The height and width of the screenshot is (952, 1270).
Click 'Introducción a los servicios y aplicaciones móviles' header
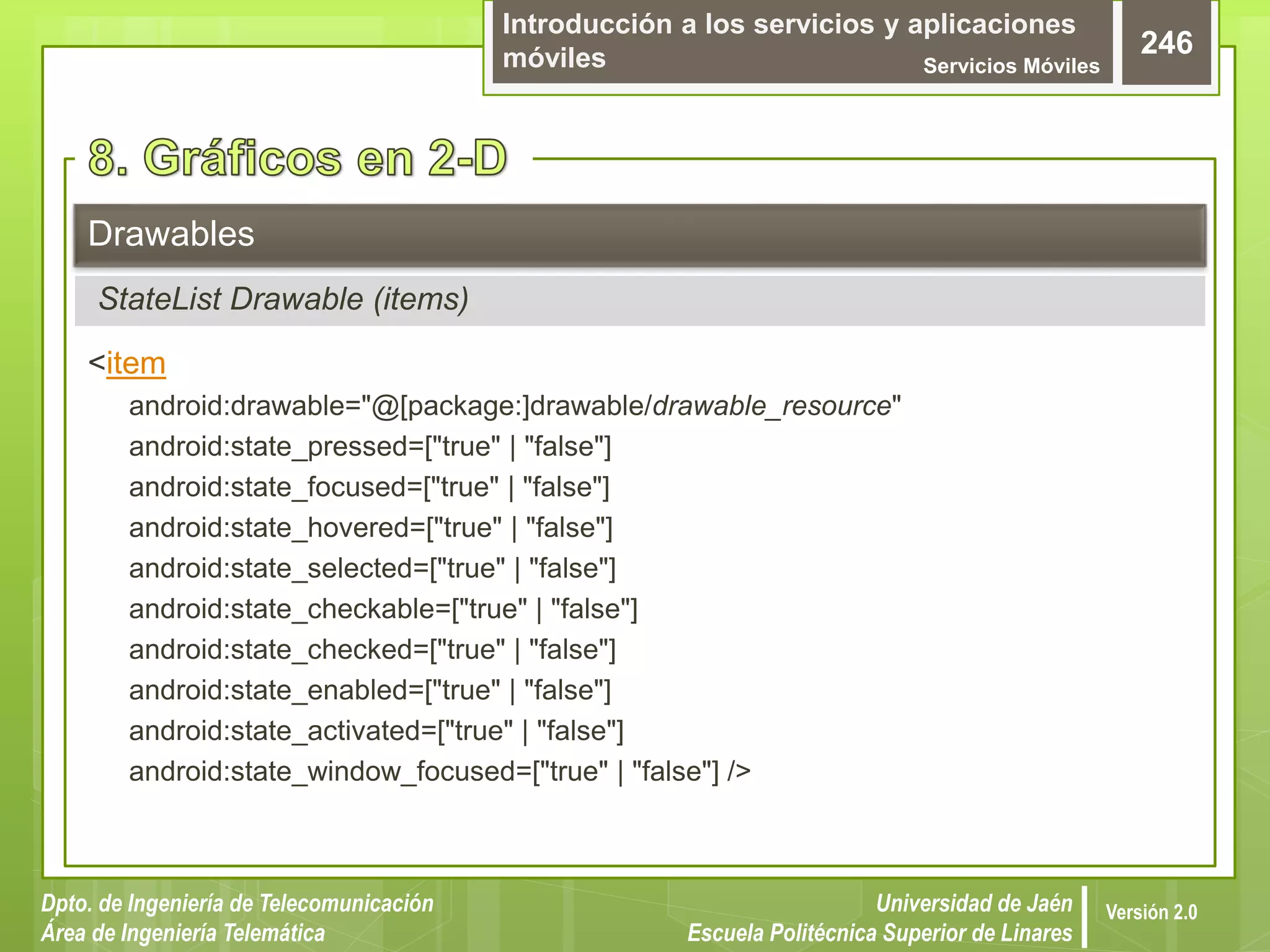click(x=789, y=41)
